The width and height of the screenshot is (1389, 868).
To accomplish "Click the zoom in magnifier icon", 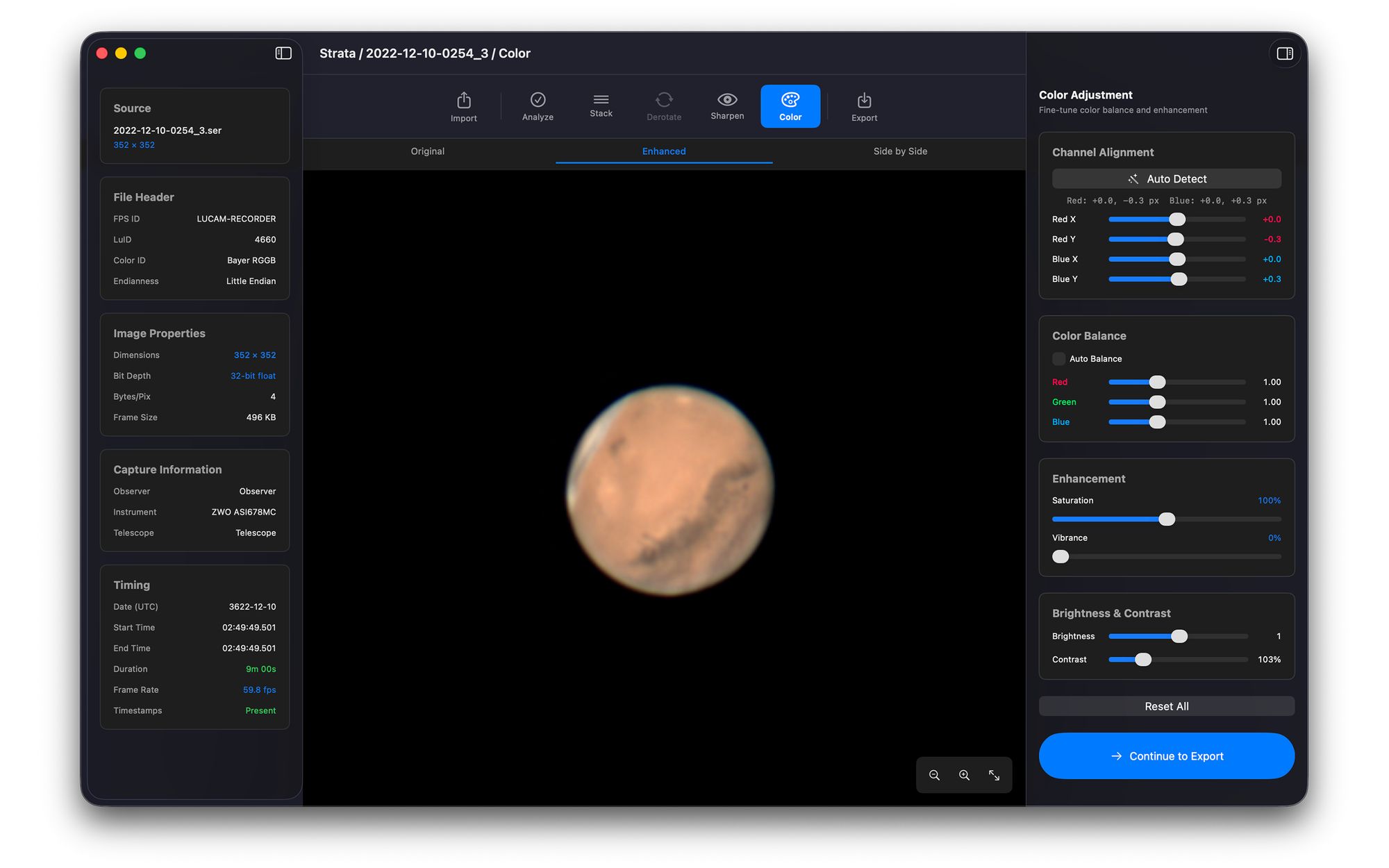I will click(965, 775).
